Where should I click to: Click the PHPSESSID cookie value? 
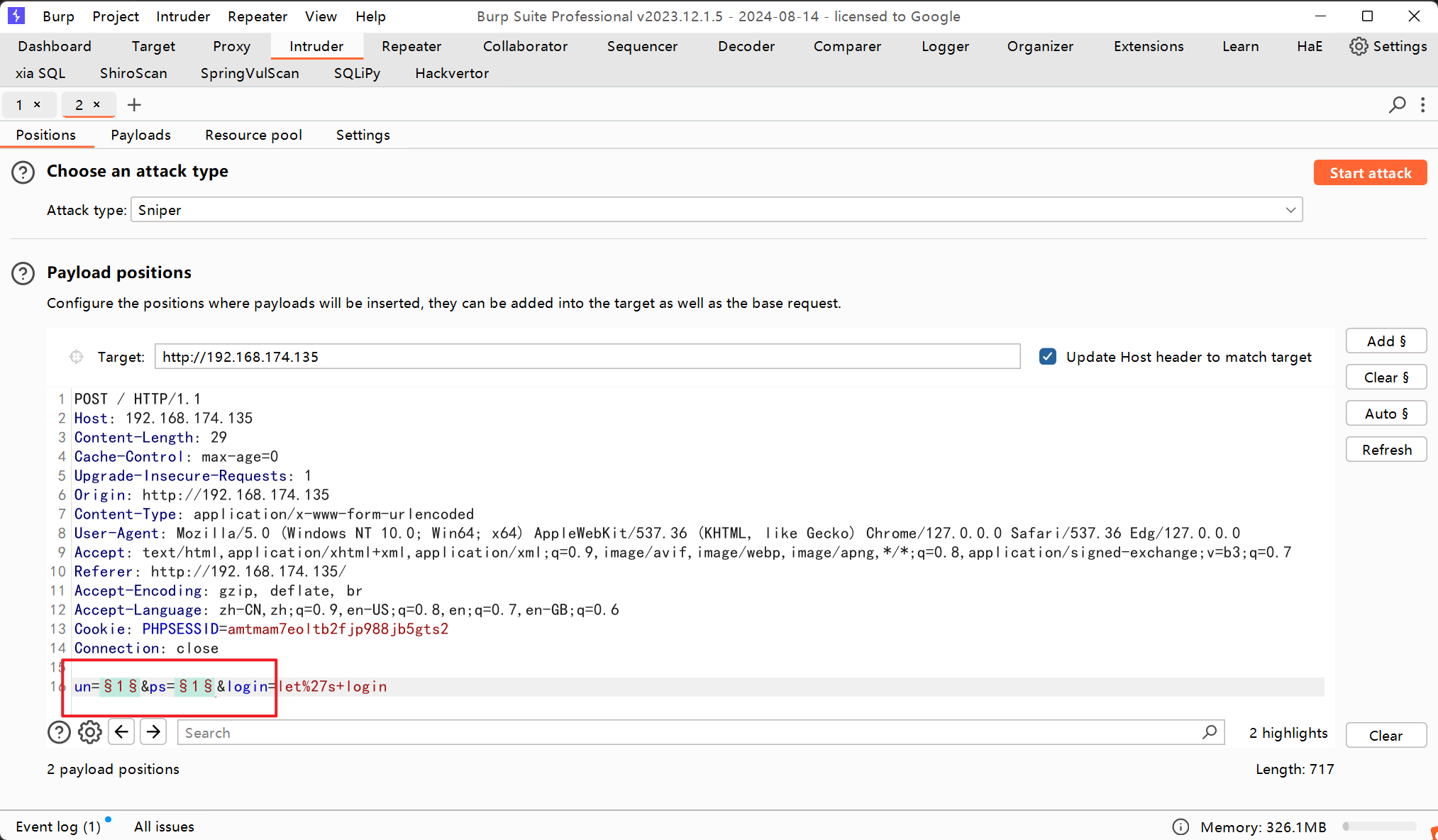[x=338, y=629]
